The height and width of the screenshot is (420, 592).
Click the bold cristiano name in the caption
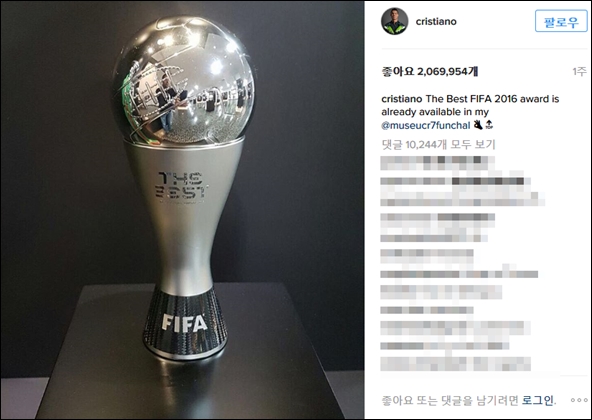(402, 99)
